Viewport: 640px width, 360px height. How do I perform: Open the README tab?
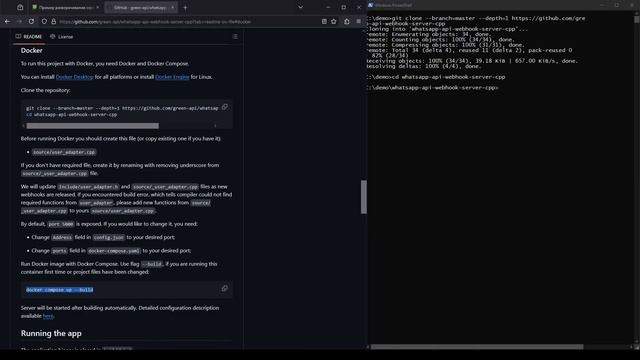tap(29, 36)
